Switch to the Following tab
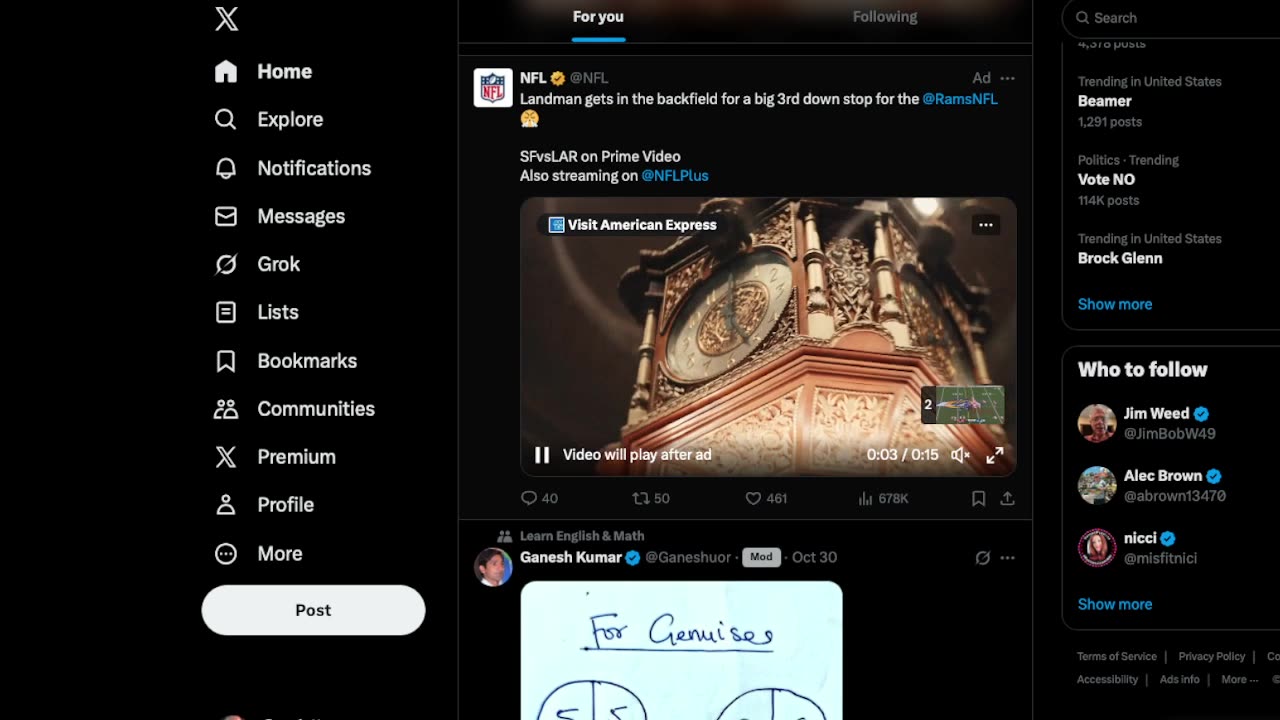Viewport: 1280px width, 720px height. coord(885,17)
